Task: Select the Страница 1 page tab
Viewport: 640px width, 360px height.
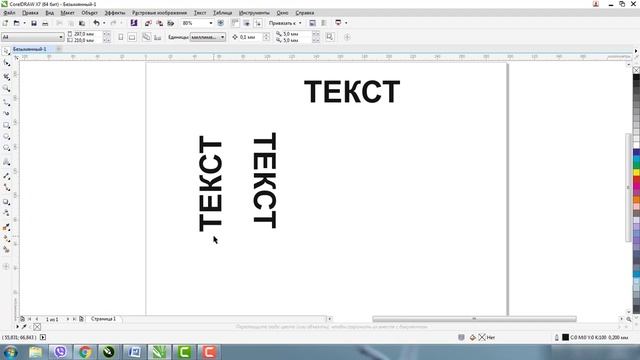Action: (x=103, y=319)
